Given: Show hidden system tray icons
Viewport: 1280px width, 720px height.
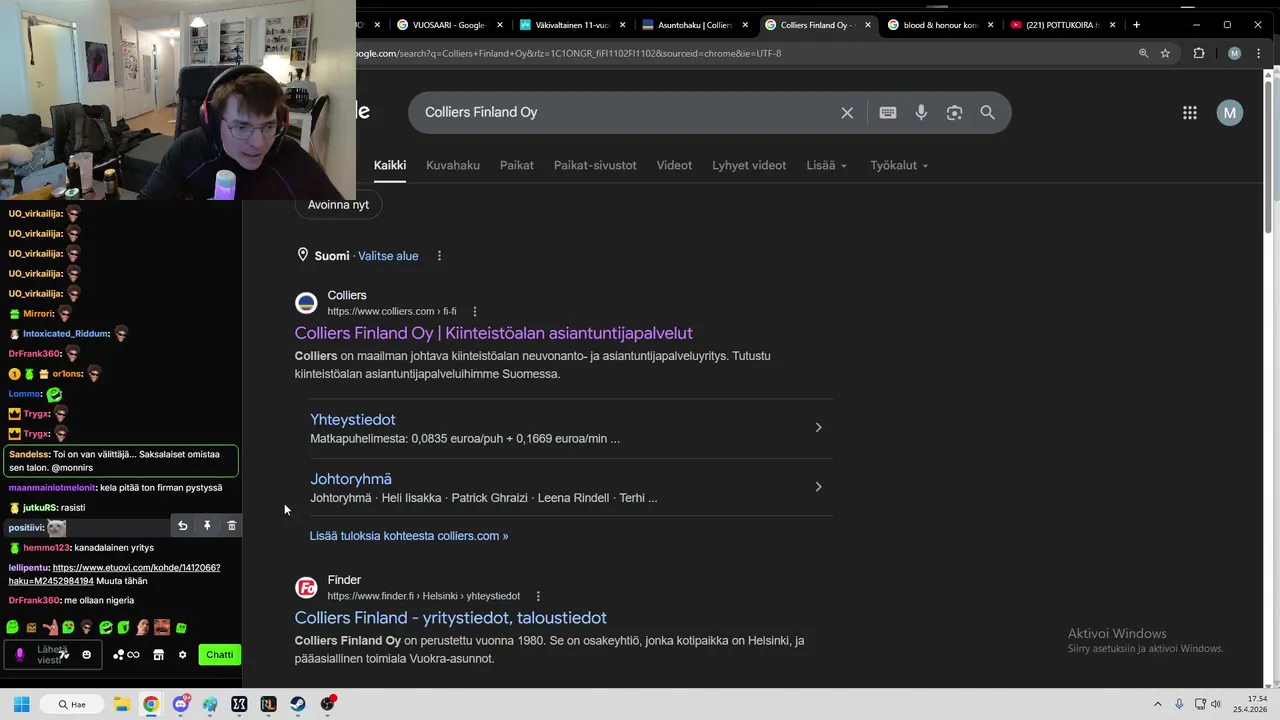Looking at the screenshot, I should [1158, 704].
